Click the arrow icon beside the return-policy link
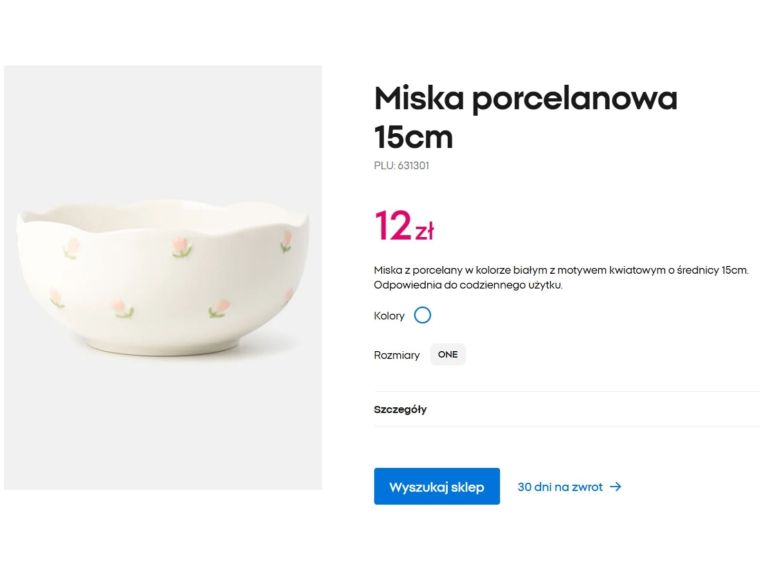Viewport: 760px width, 570px height. coord(616,487)
